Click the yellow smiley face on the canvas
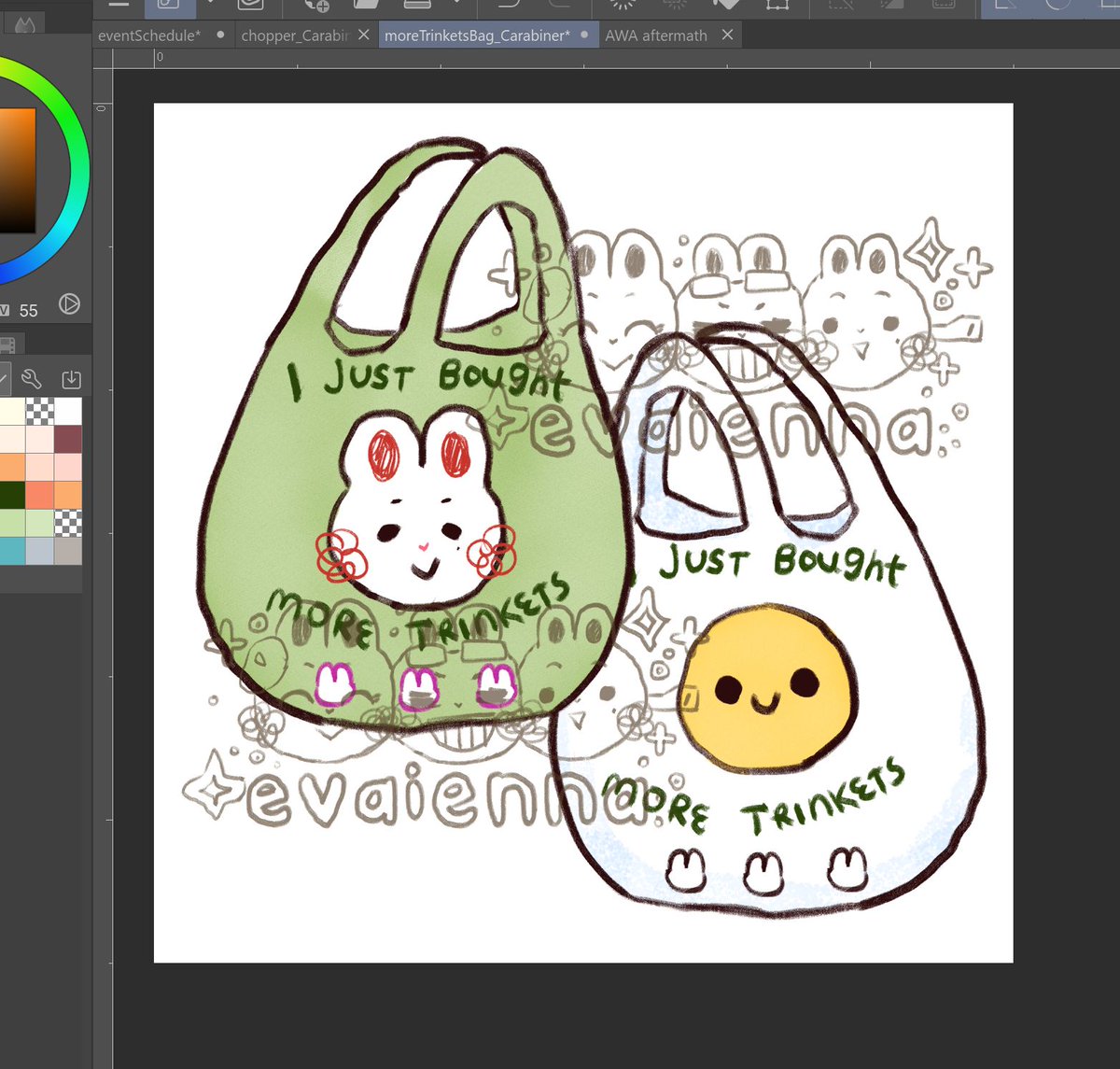The width and height of the screenshot is (1120, 1069). [765, 687]
